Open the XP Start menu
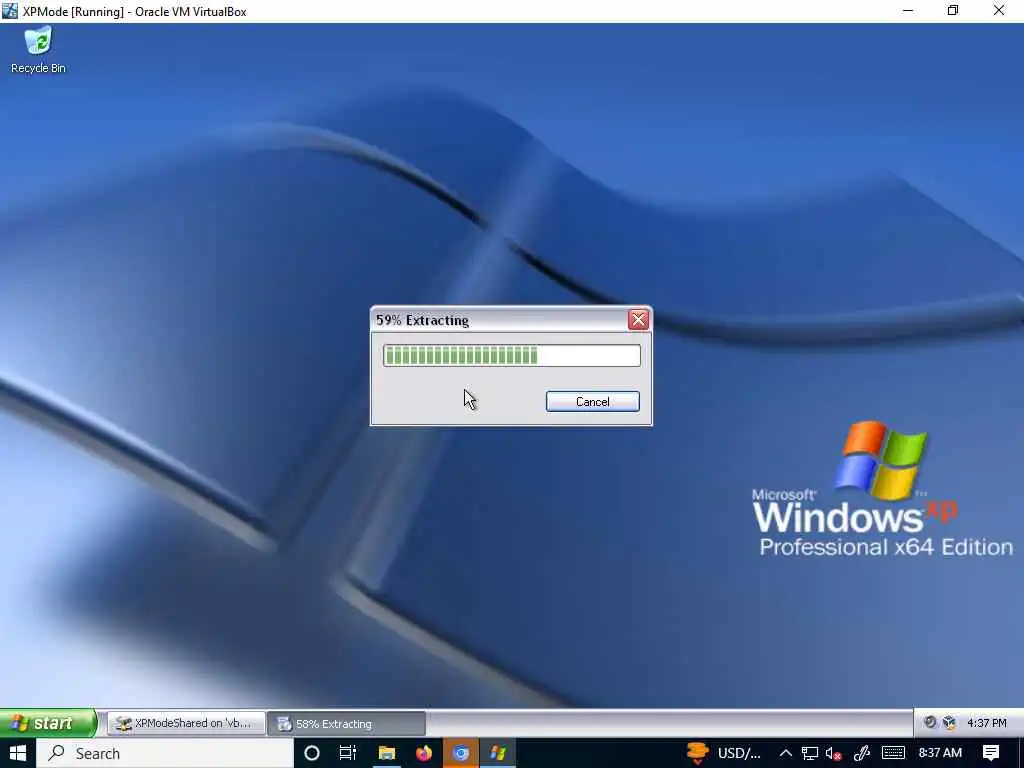 (x=48, y=723)
